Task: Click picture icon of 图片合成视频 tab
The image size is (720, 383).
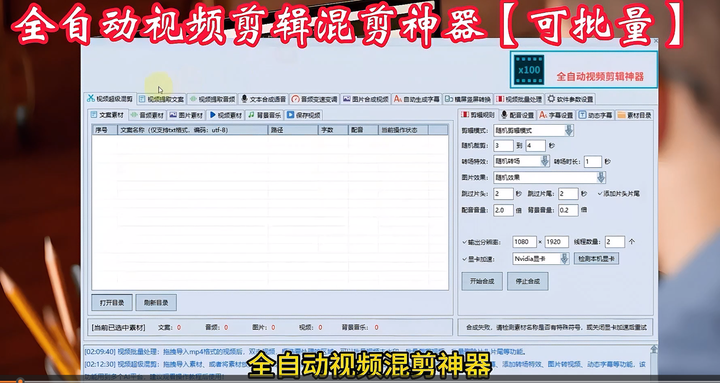Action: [x=346, y=99]
